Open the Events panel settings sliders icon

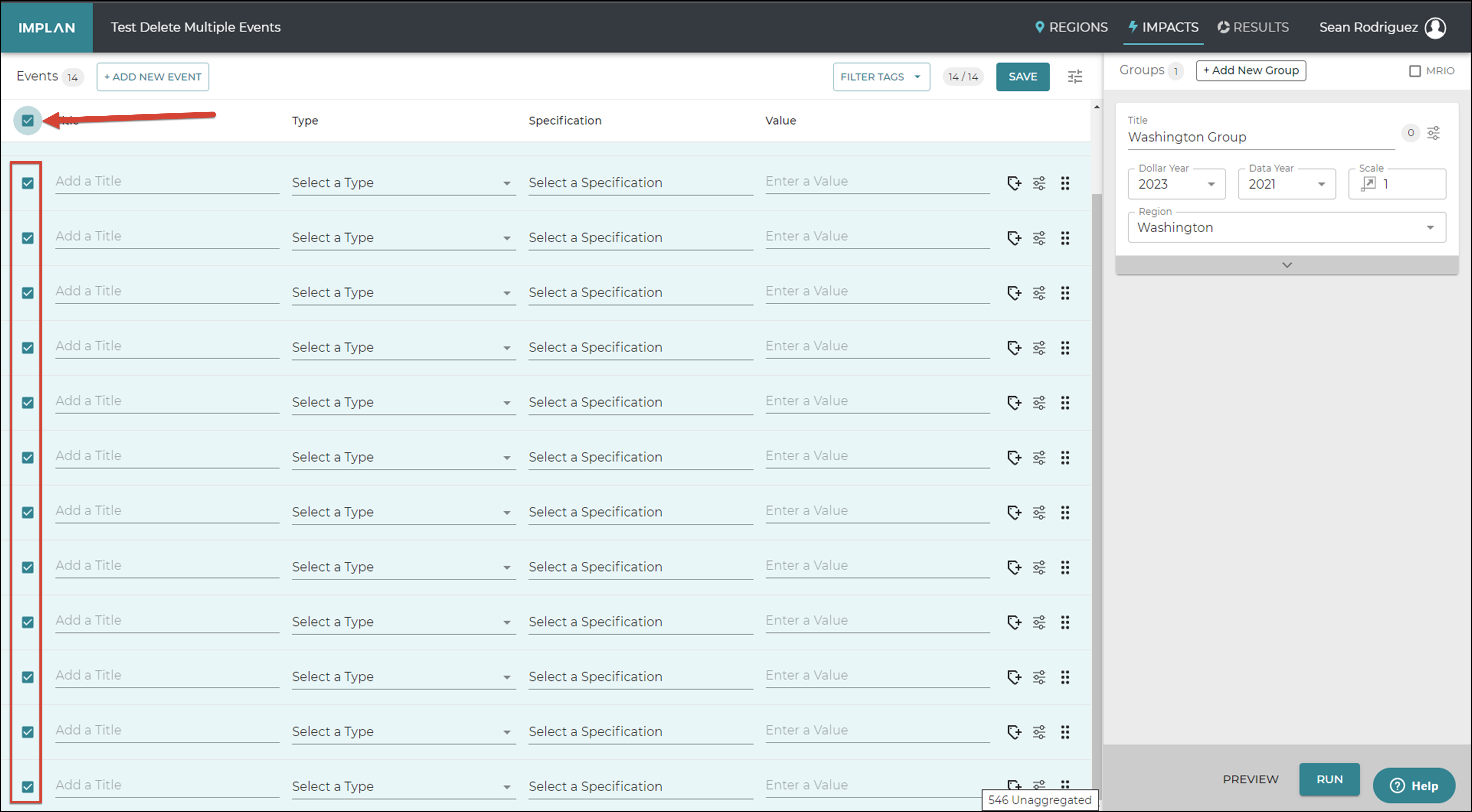pos(1075,76)
